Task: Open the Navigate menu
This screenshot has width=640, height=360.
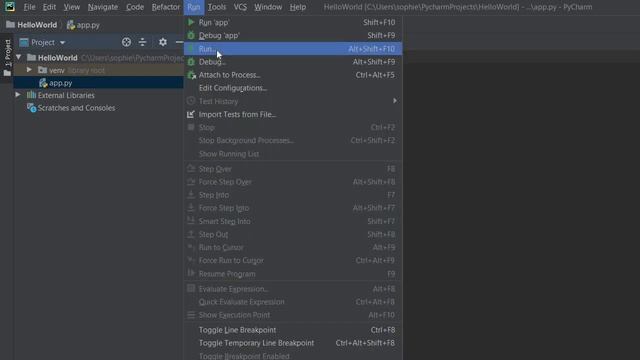Action: (103, 7)
